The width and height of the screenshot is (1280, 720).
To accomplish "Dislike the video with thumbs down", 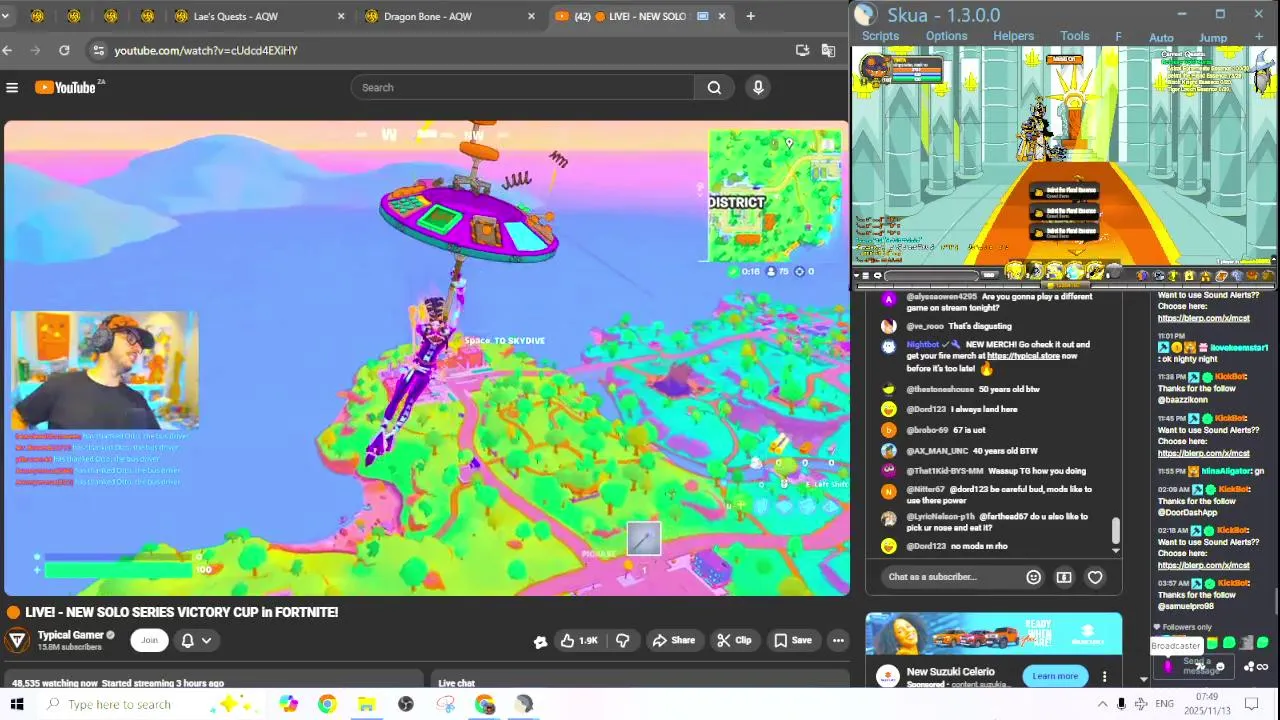I will pos(622,640).
